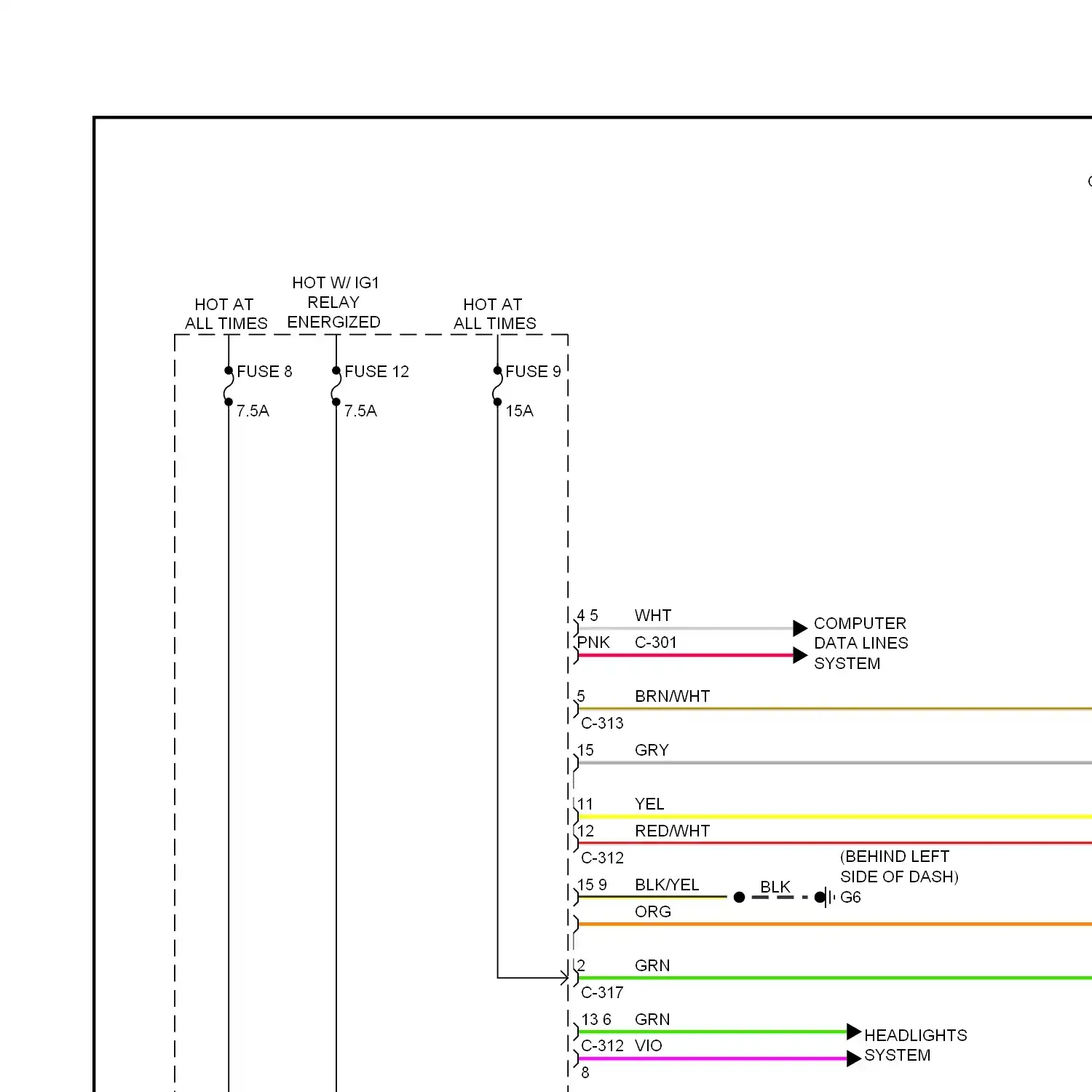Click the BRN/WHT wire label
Image resolution: width=1092 pixels, height=1092 pixels.
coord(672,696)
